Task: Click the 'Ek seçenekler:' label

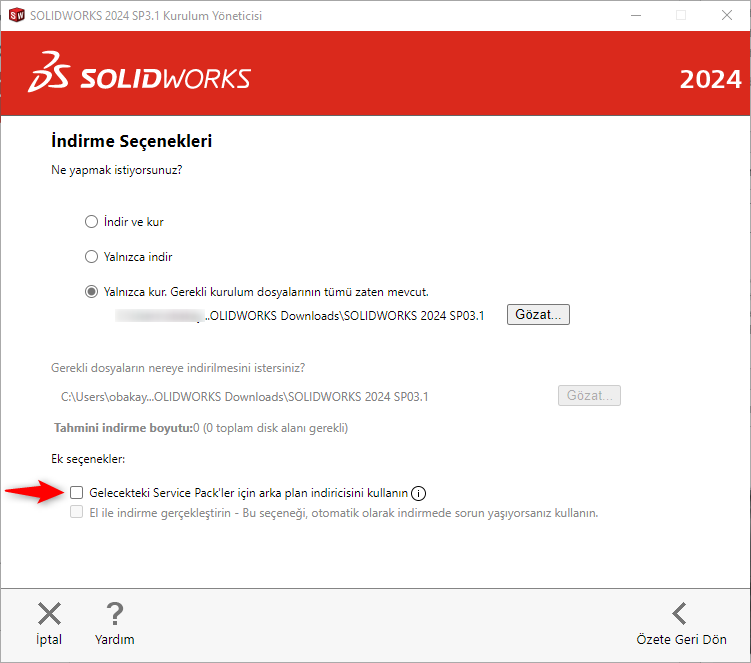Action: (88, 459)
